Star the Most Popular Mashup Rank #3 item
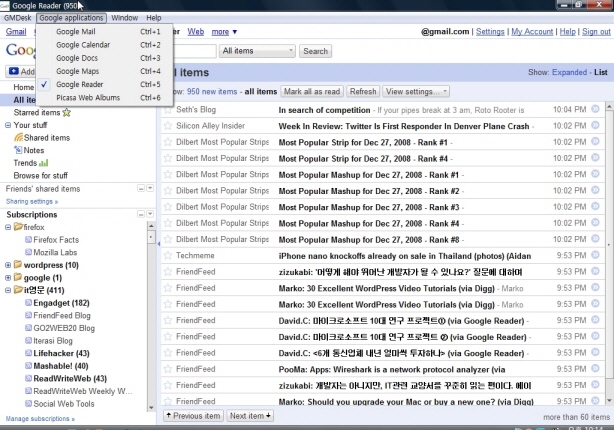 pos(168,207)
